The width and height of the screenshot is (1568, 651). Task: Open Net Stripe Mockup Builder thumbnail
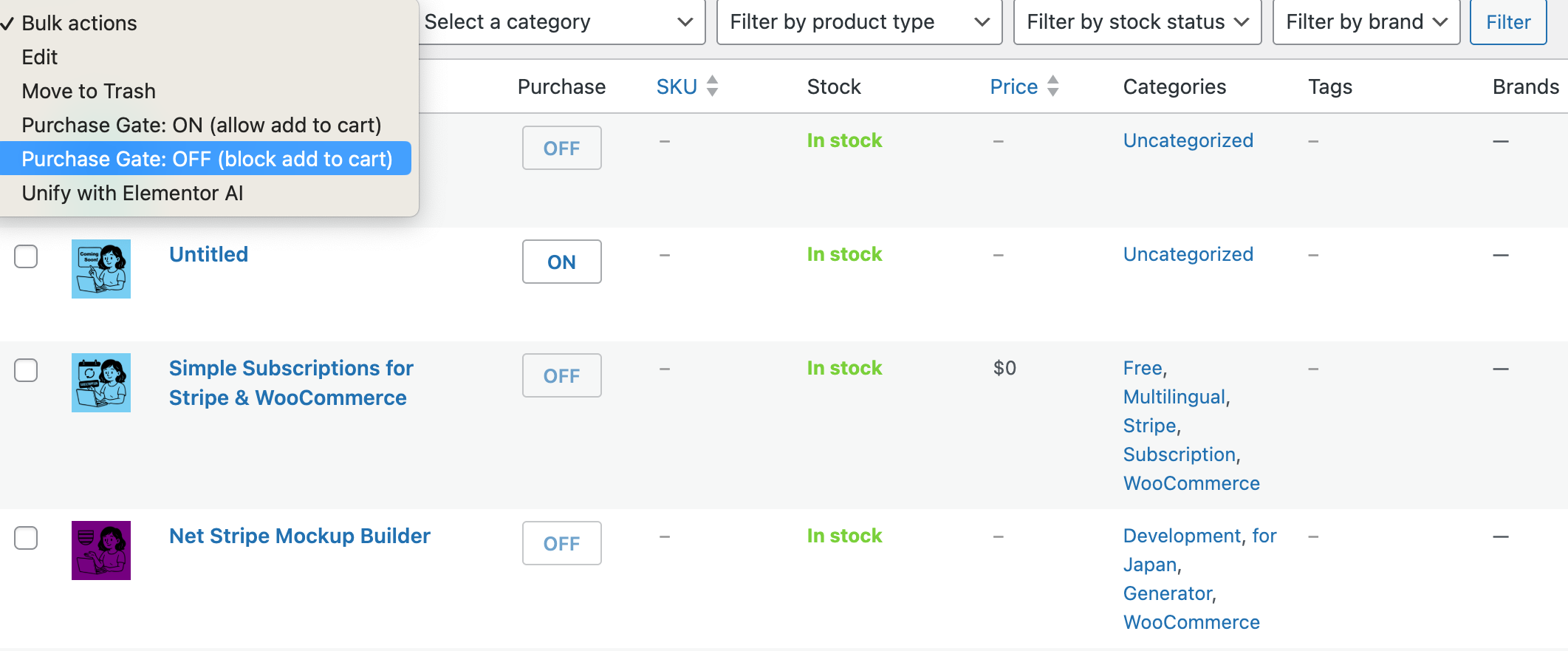pos(101,551)
